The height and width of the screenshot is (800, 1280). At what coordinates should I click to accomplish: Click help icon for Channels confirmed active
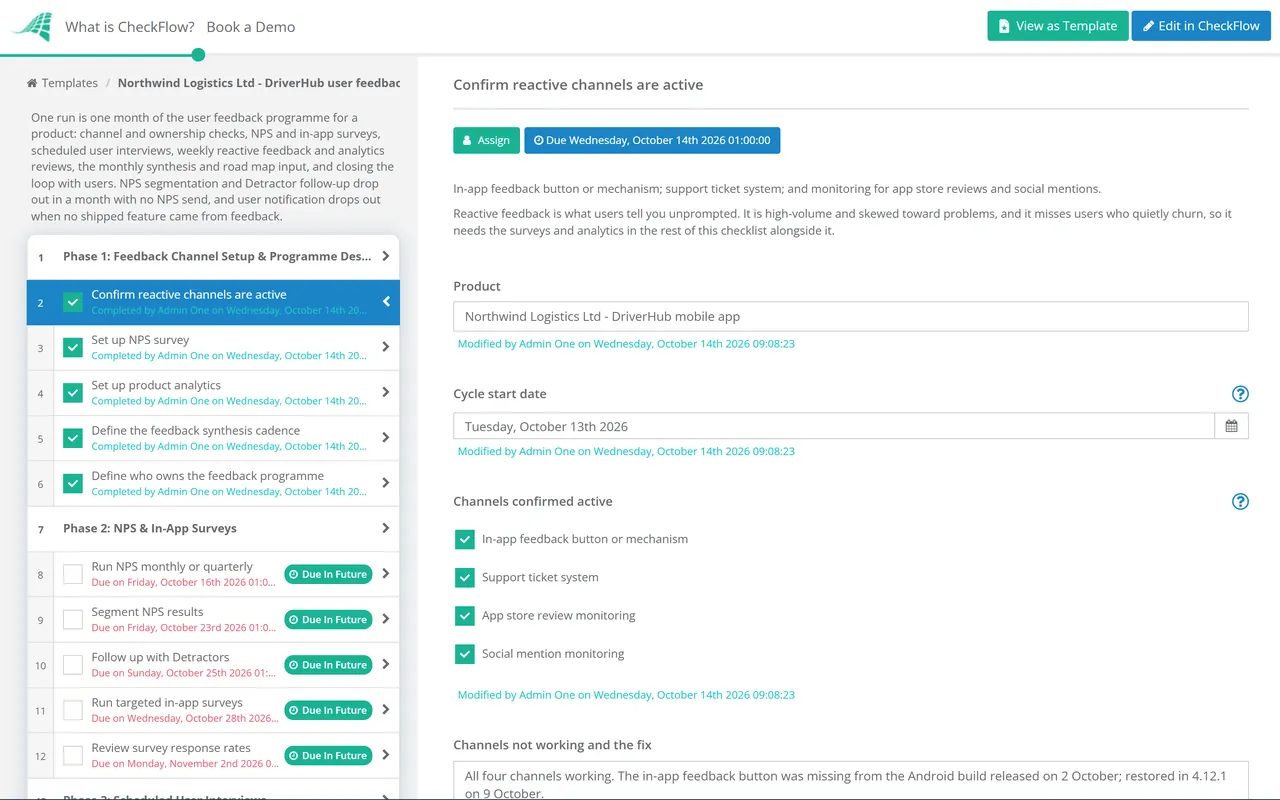(1240, 502)
